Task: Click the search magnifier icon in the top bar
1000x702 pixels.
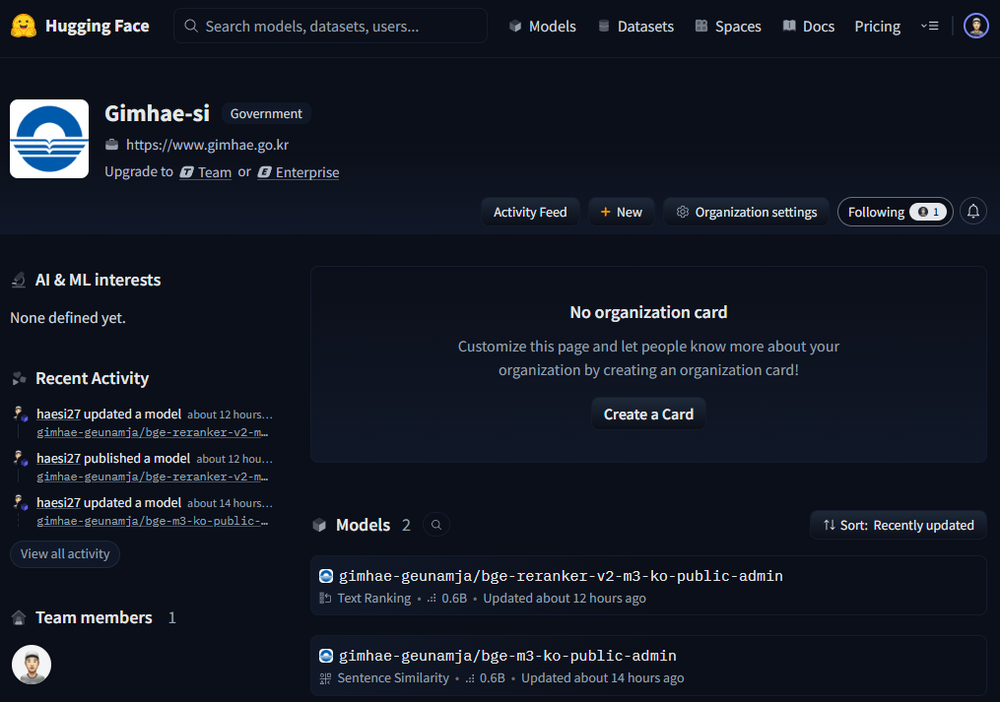Action: [191, 26]
